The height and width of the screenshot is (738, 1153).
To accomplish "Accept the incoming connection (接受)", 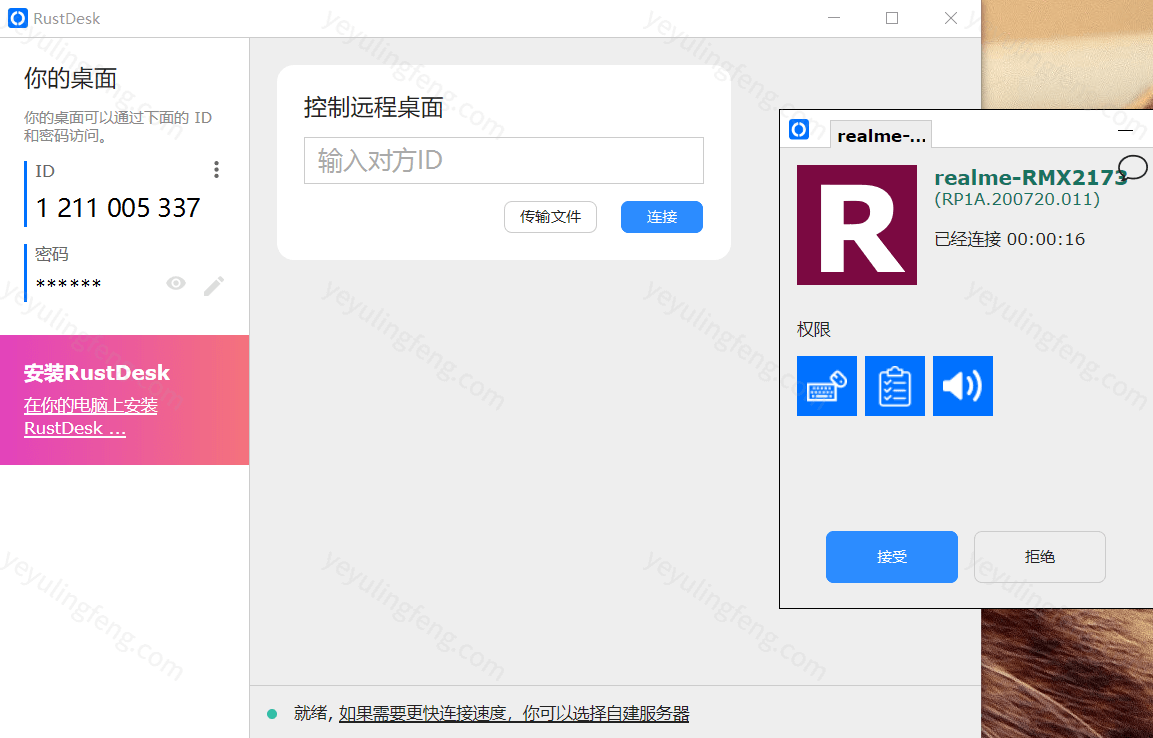I will (x=891, y=556).
